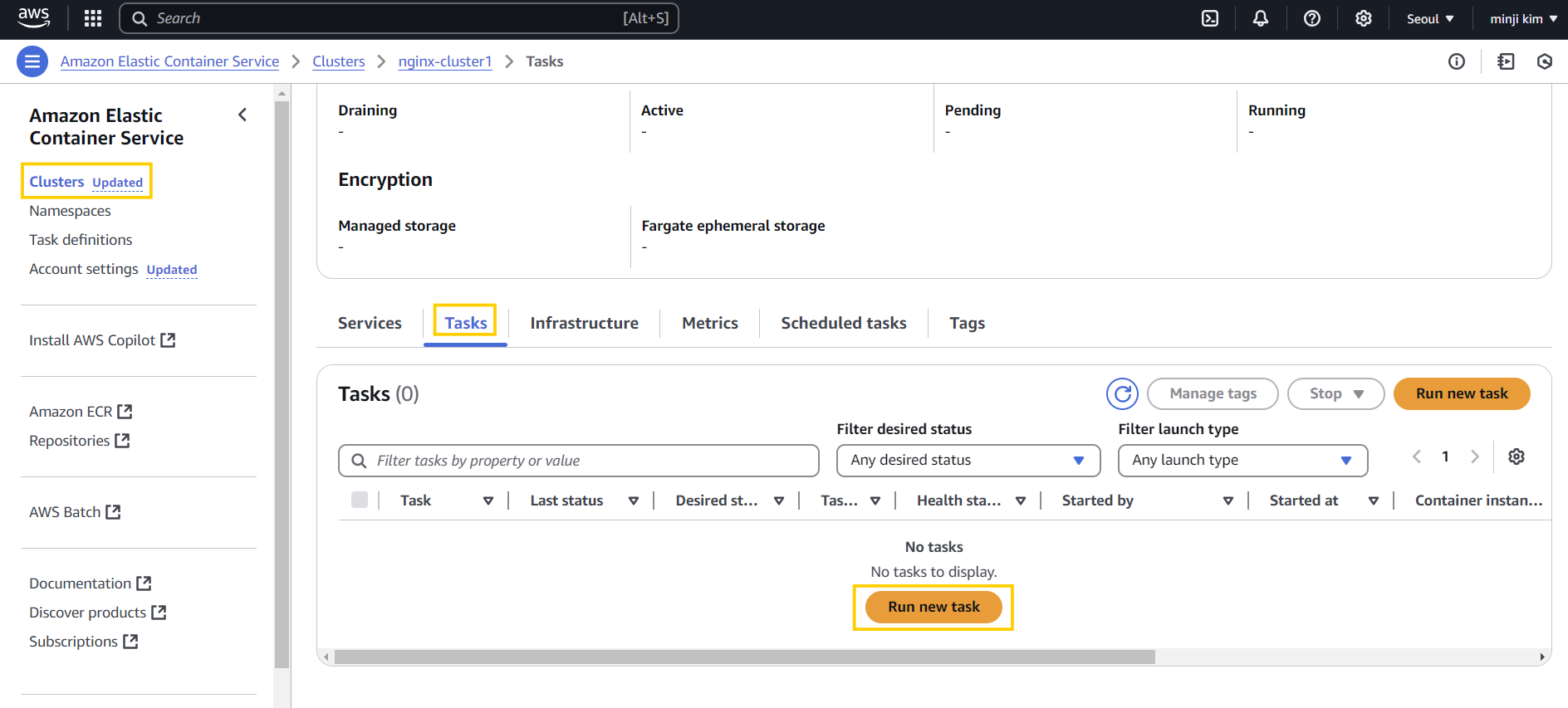Click Run new task in header

pyautogui.click(x=1462, y=393)
